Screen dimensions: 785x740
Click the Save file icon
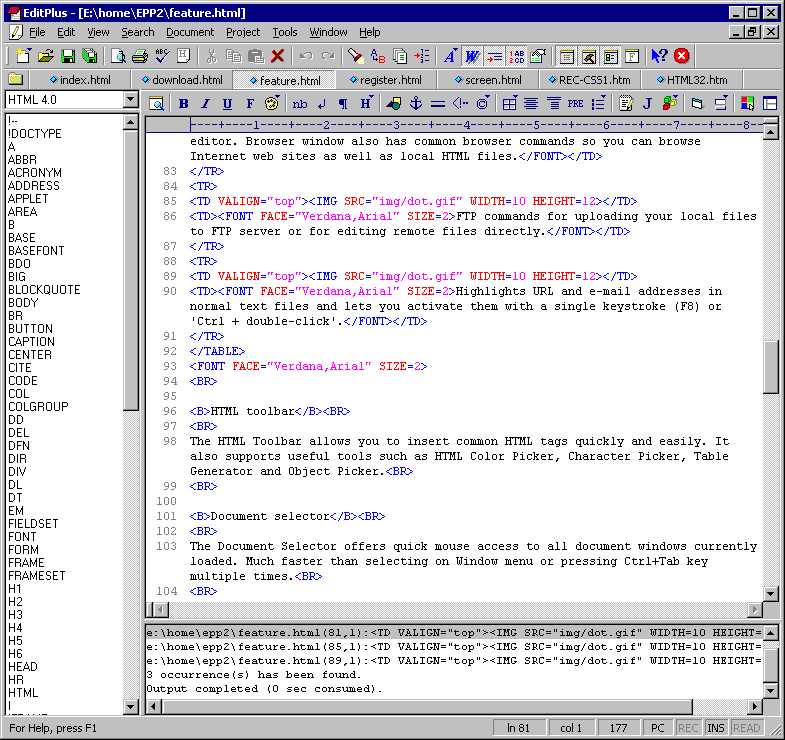tap(68, 56)
